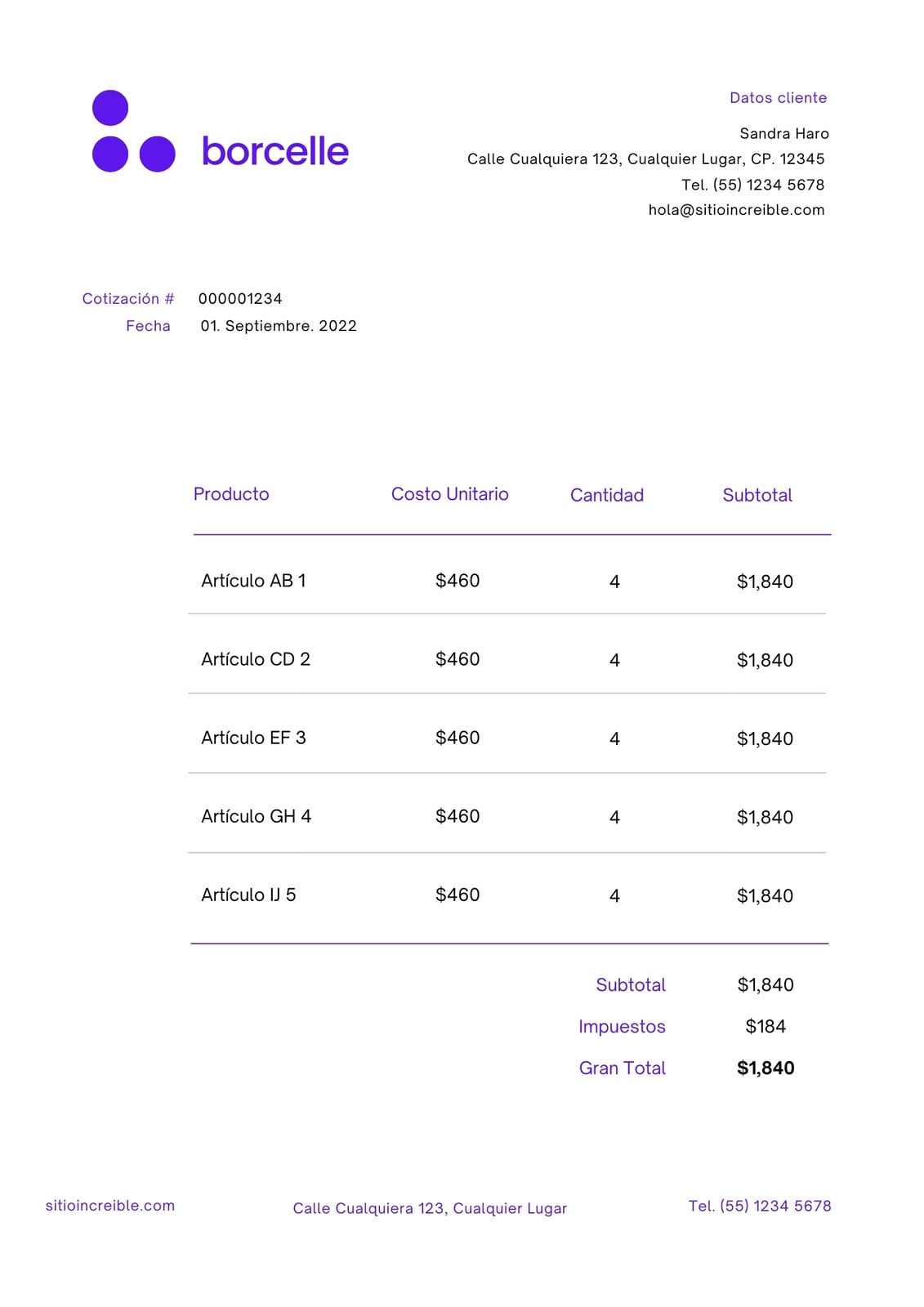Screen dimensions: 924x1307
Task: Select the quote number 000001234
Action: [x=240, y=299]
